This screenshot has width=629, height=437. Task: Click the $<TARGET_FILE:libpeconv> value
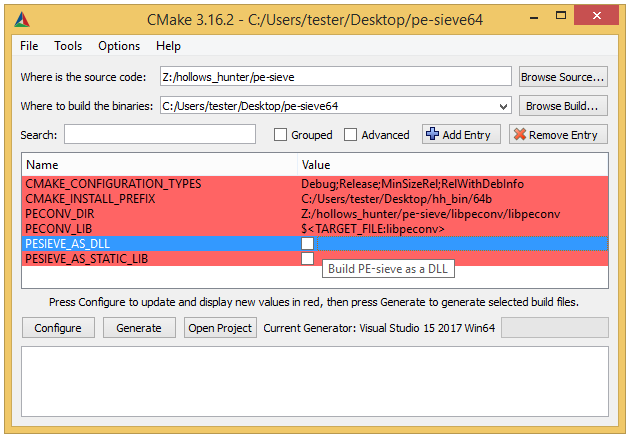point(373,229)
